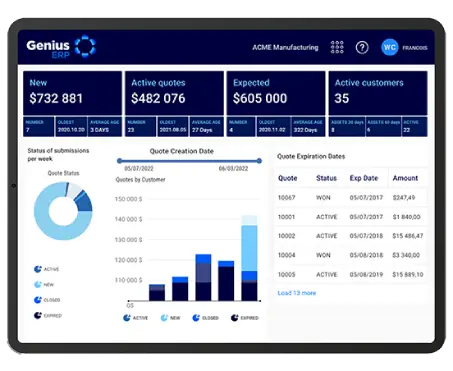Select ACME Manufacturing company name

tap(285, 47)
